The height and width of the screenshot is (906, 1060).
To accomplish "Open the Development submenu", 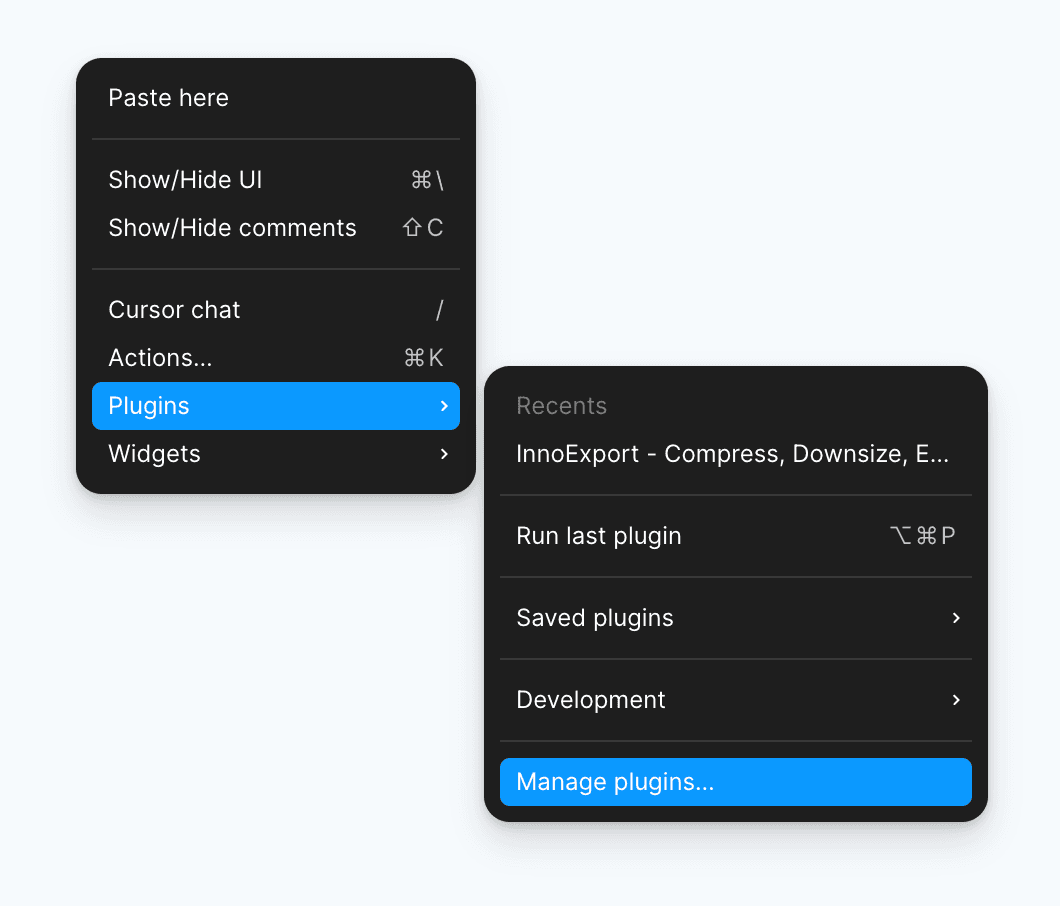I will coord(736,700).
